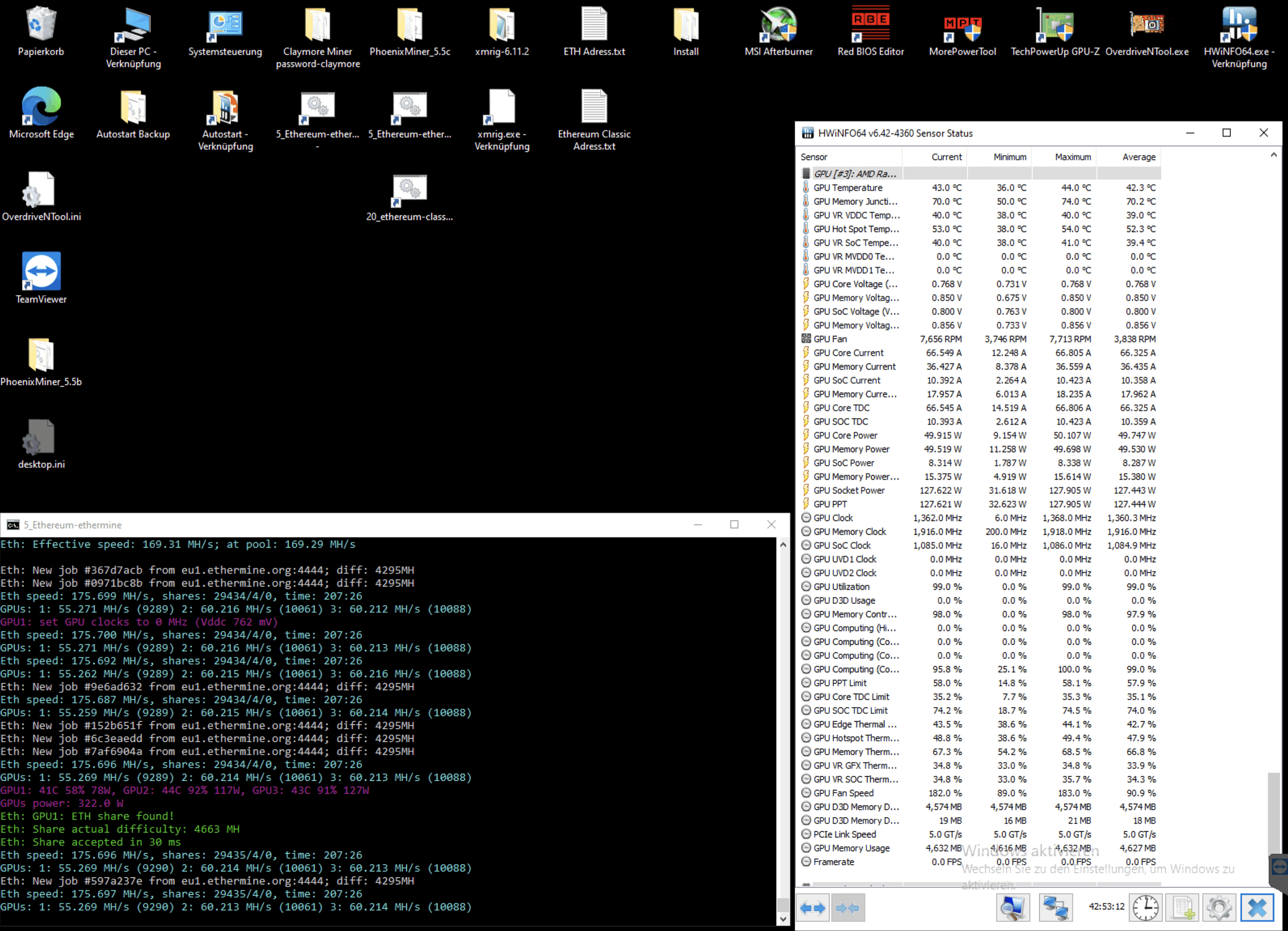Reset min/max values with HWiNFO clock button

pyautogui.click(x=1146, y=908)
